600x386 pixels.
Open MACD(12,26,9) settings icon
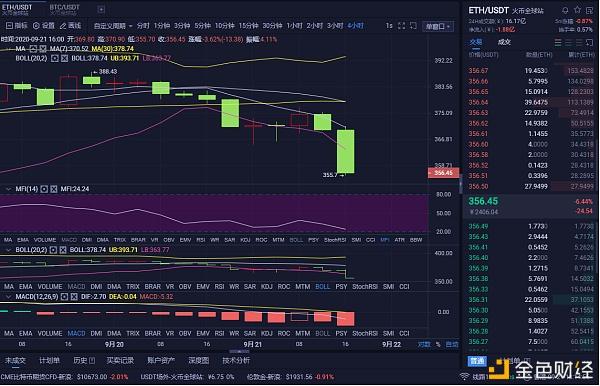(x=65, y=297)
